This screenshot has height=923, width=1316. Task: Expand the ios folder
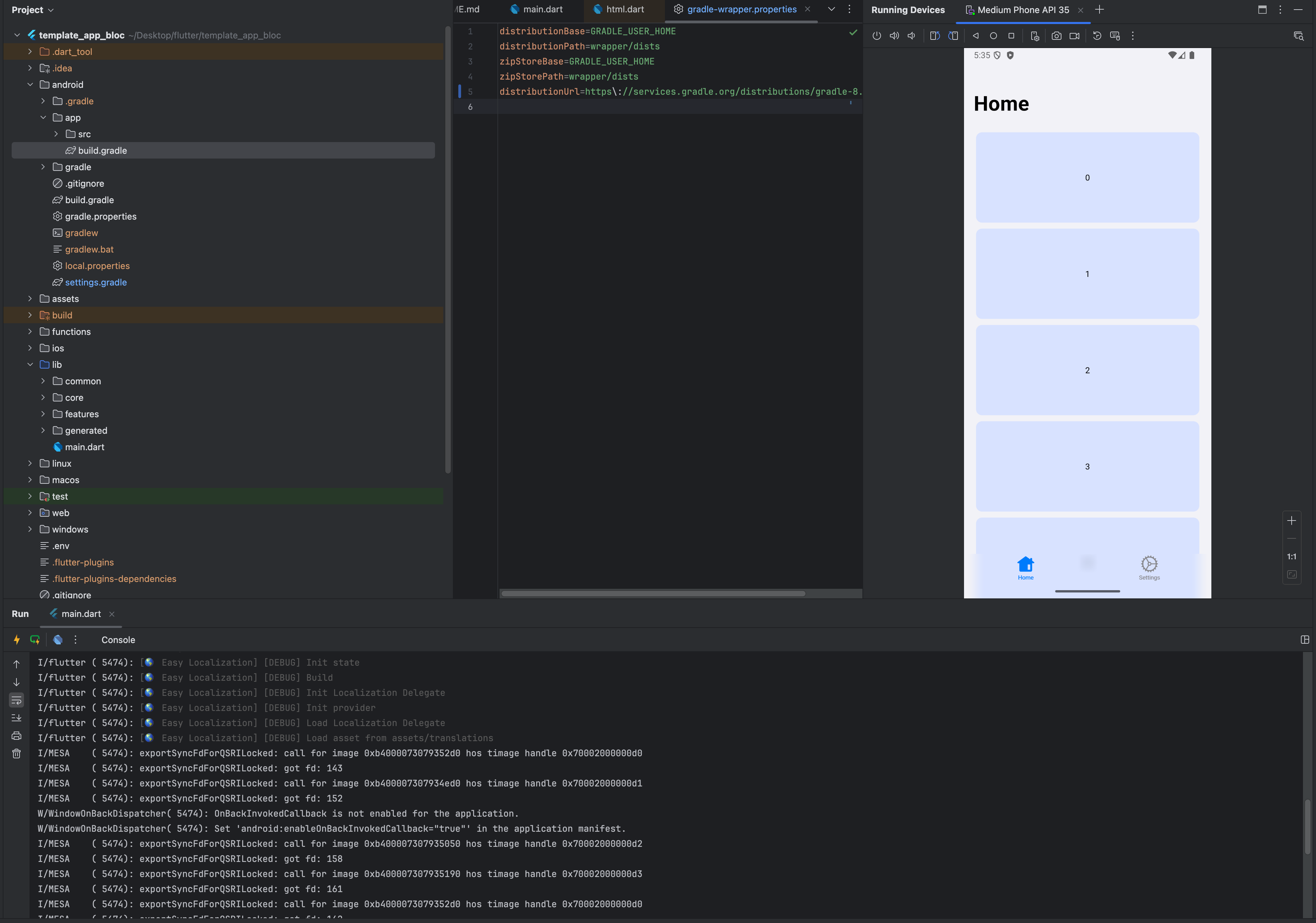point(30,348)
